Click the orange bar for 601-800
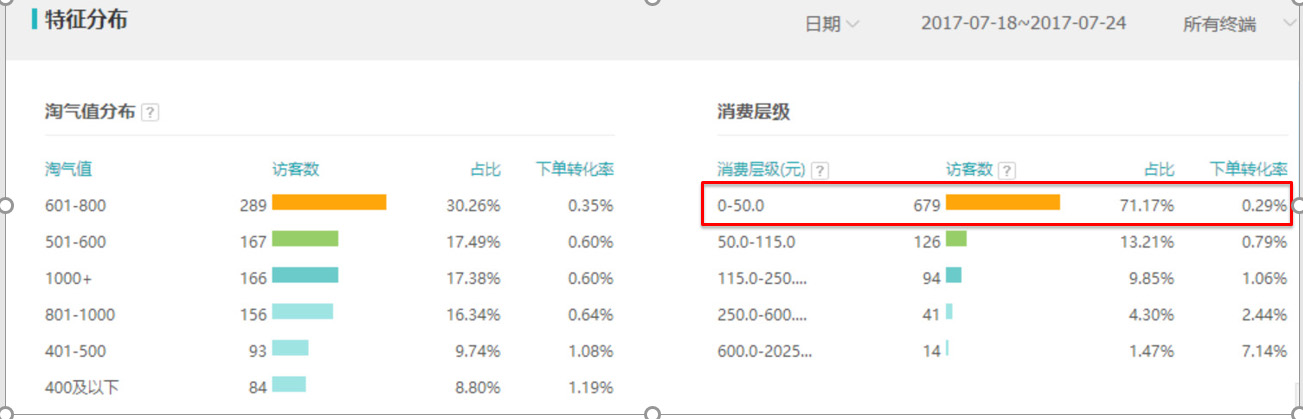Screen dimensions: 1303x419 (329, 203)
